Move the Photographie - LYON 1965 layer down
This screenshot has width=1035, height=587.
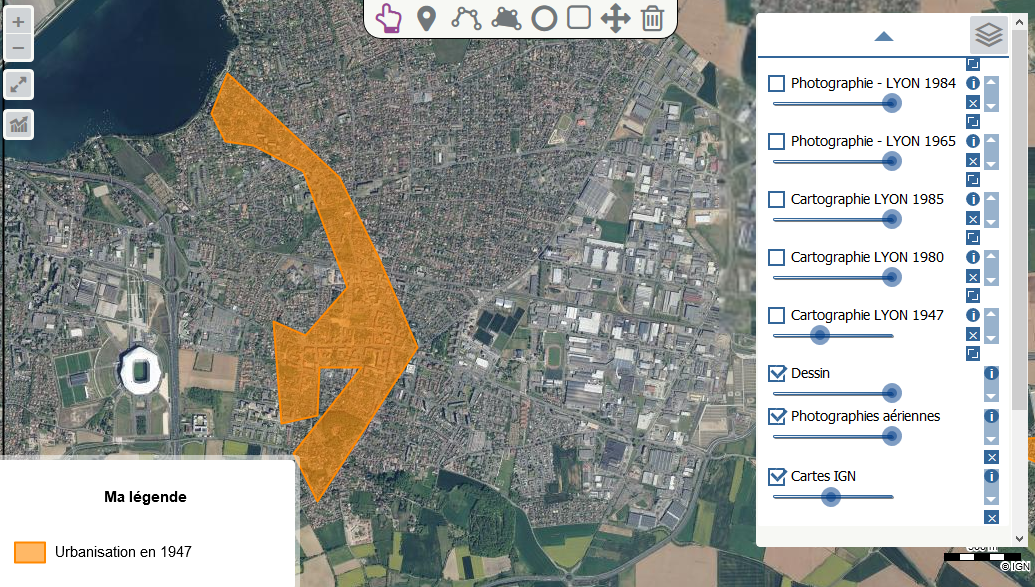(x=991, y=164)
